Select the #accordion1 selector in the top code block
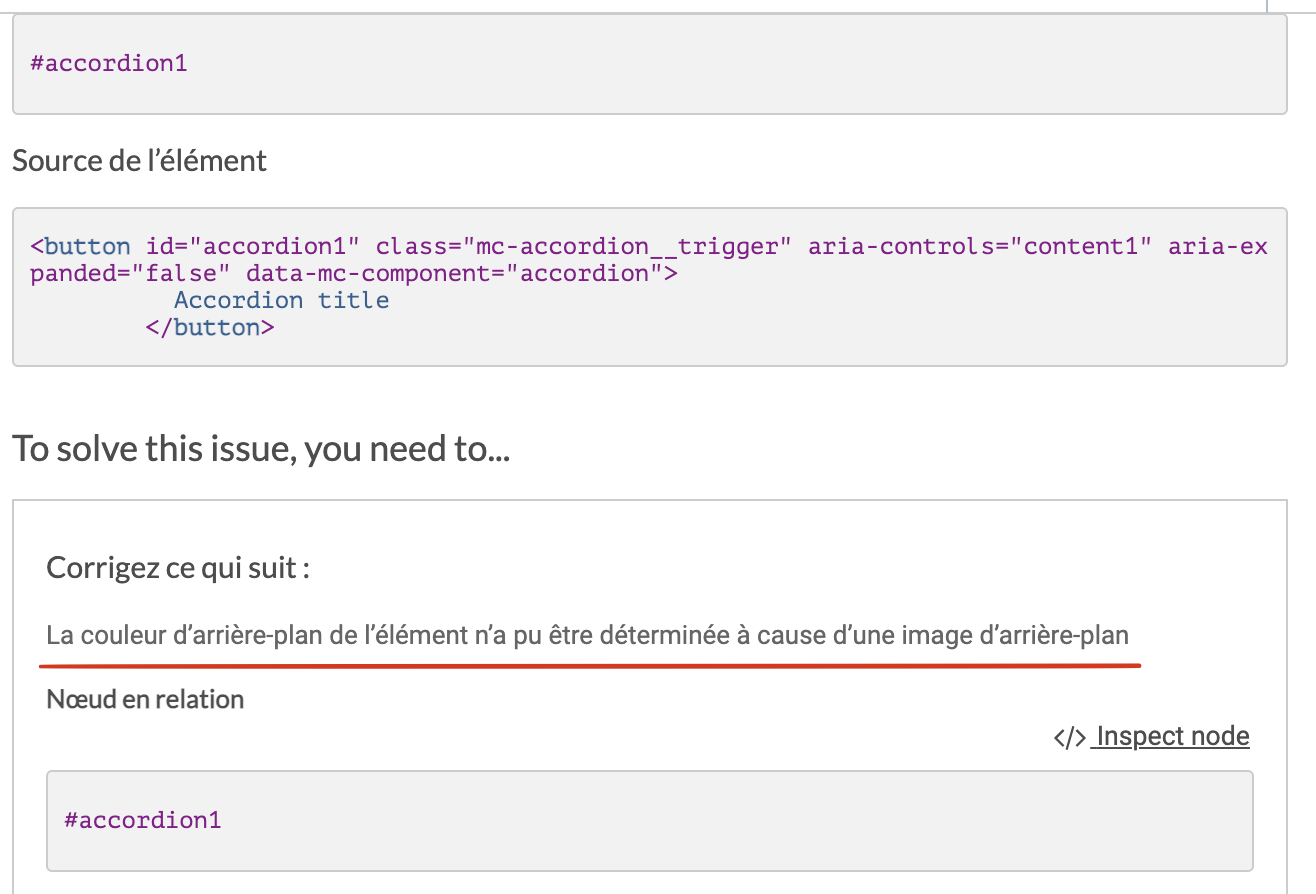This screenshot has height=894, width=1316. [x=108, y=63]
